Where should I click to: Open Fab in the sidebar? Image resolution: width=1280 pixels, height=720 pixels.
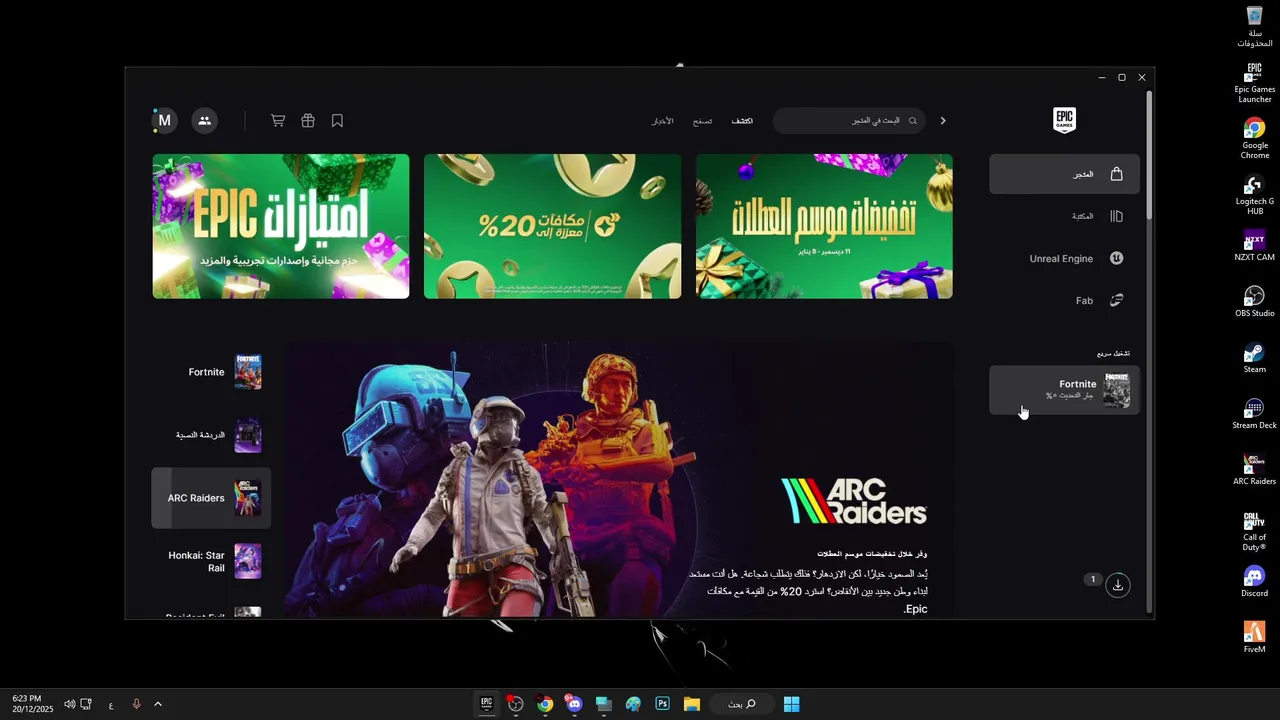(x=1064, y=300)
